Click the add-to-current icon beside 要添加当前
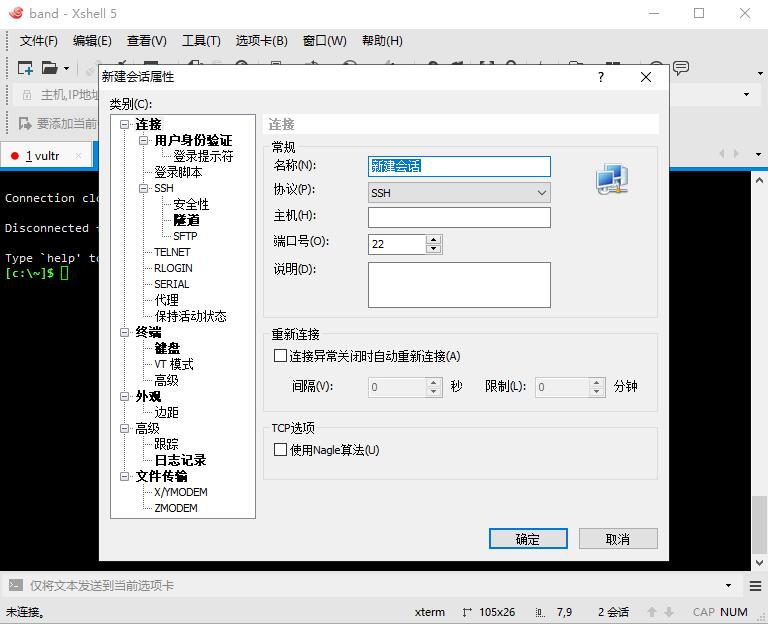 point(25,123)
